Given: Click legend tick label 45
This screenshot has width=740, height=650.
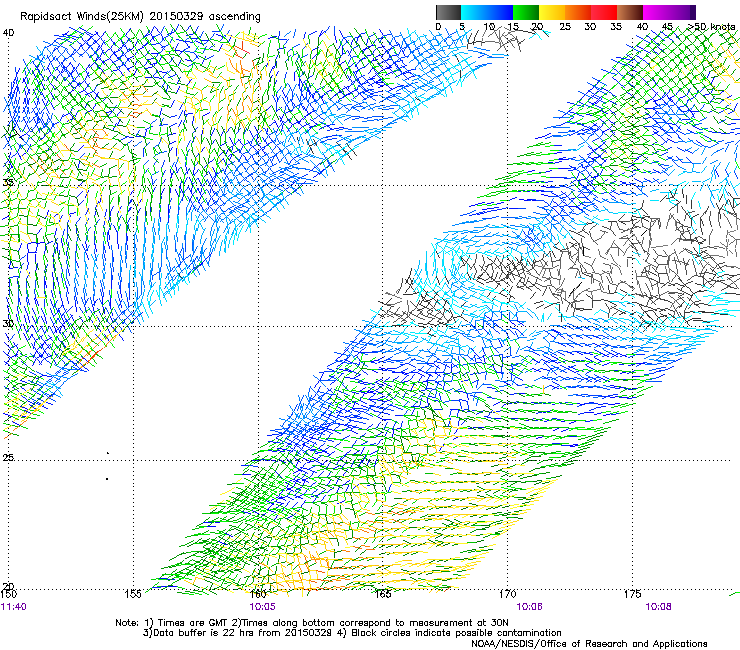Looking at the screenshot, I should 667,26.
